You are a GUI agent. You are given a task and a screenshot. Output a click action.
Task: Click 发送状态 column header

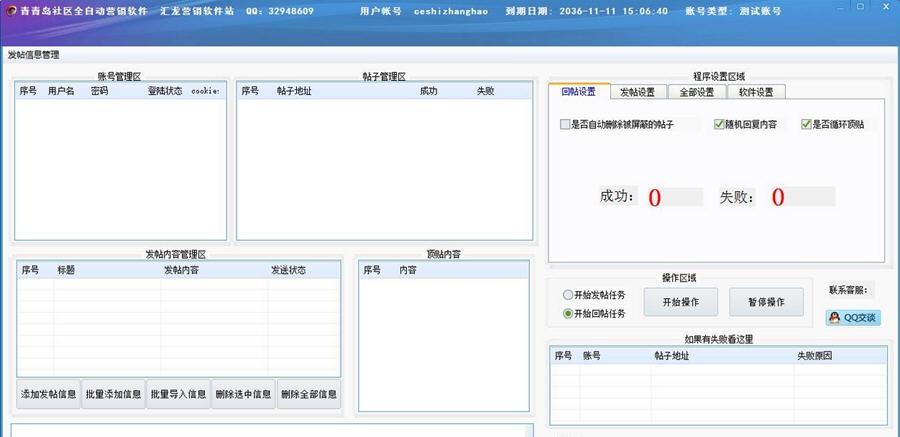[x=288, y=270]
